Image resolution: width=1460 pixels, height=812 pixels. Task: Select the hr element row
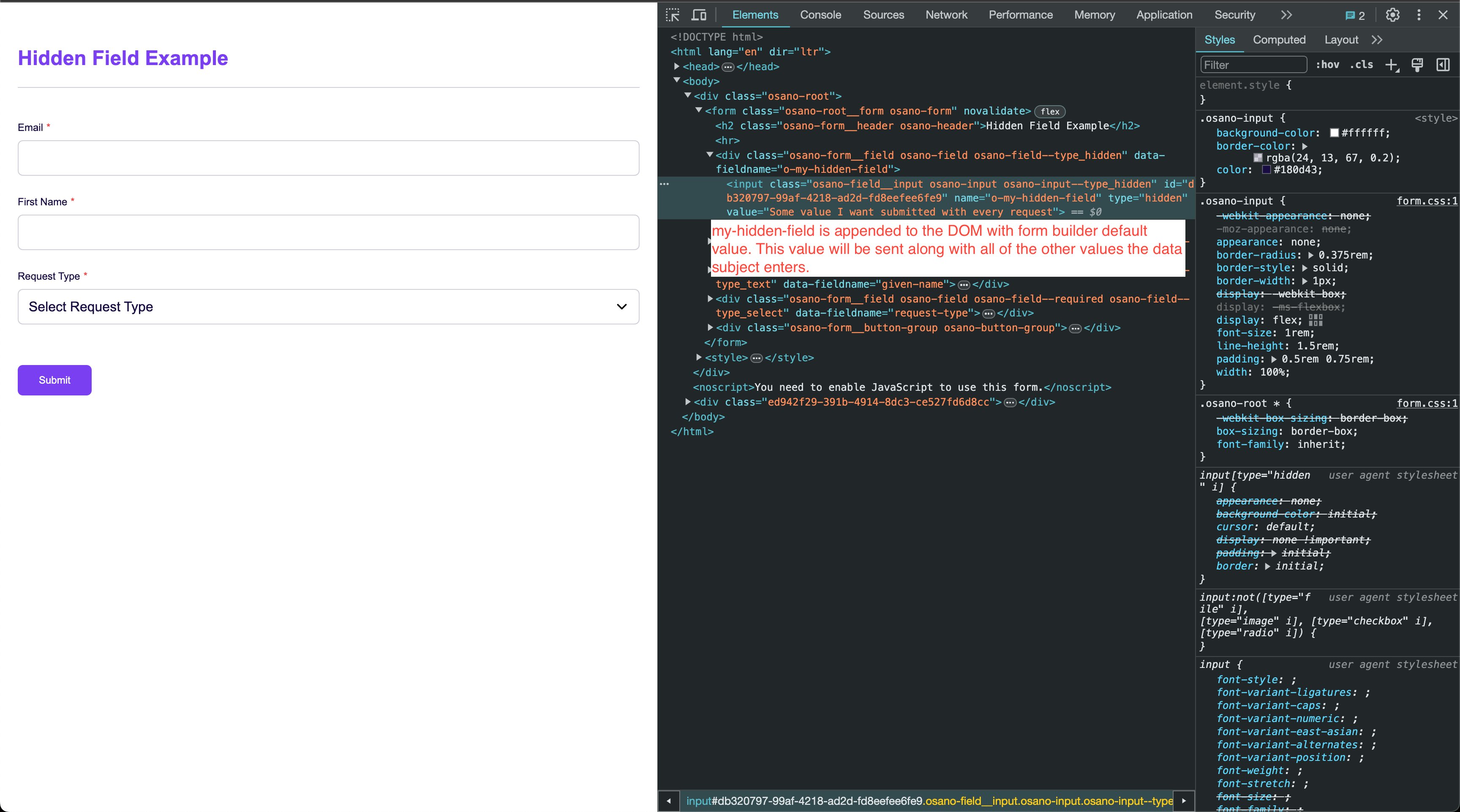click(727, 141)
